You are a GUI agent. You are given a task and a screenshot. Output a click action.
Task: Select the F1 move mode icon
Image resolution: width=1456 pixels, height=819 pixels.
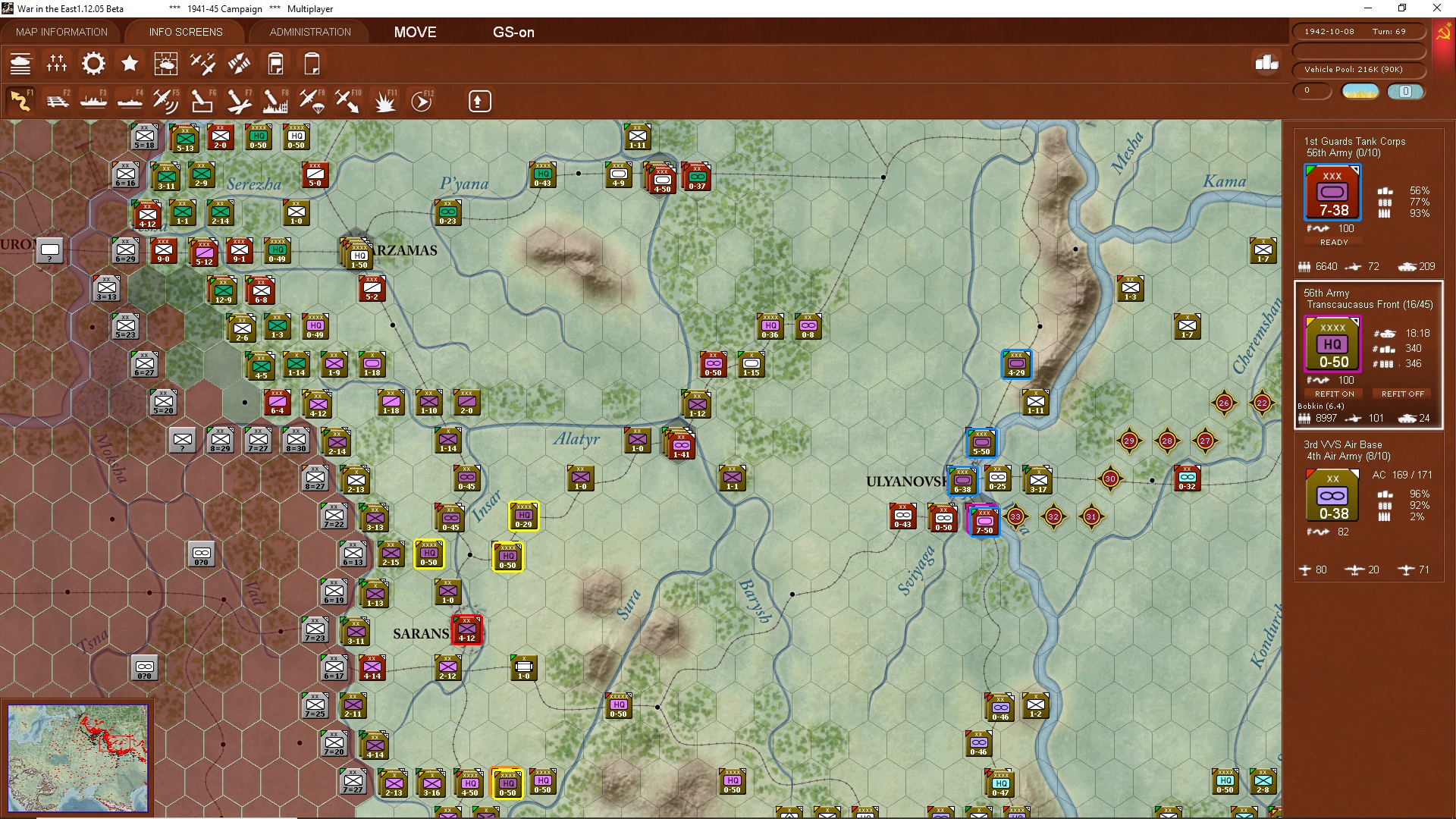point(20,101)
